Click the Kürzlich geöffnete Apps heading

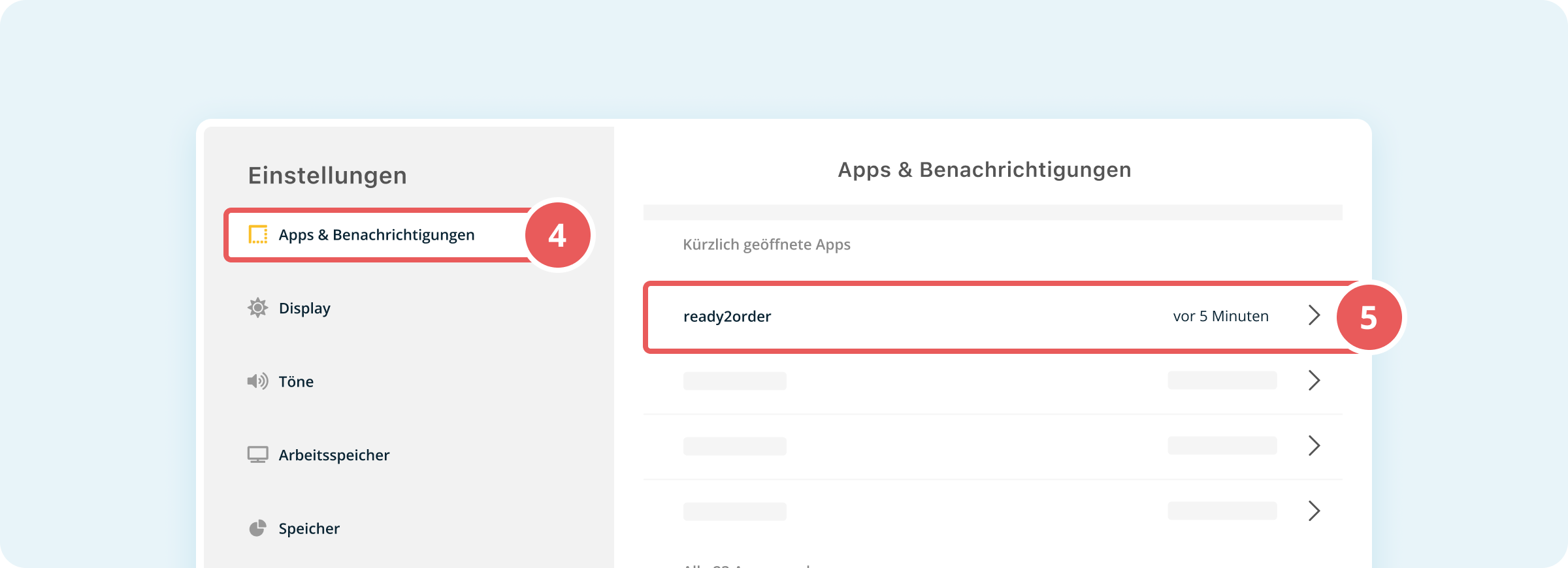766,245
